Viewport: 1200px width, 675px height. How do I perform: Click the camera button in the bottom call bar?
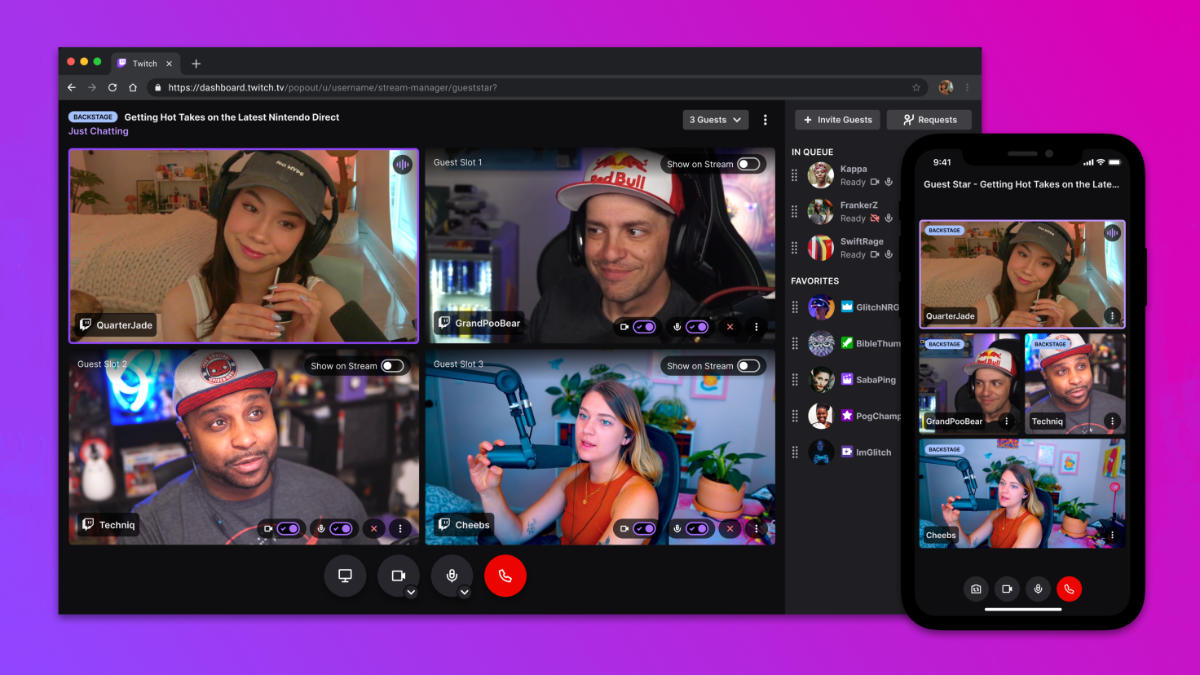click(x=398, y=575)
